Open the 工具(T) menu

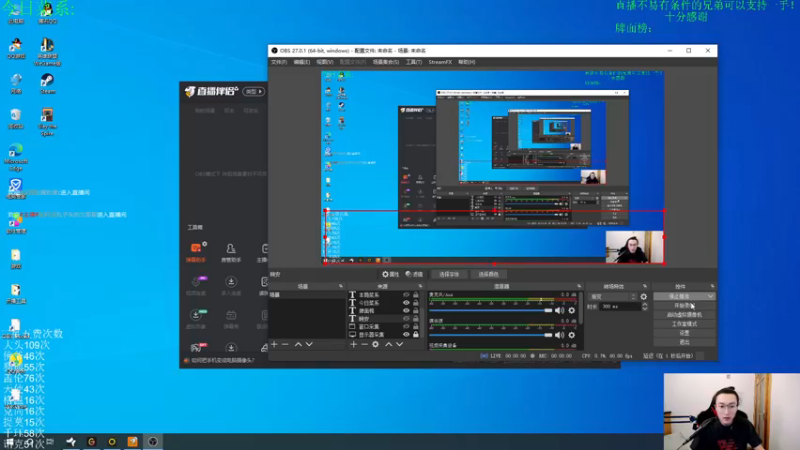click(x=414, y=62)
